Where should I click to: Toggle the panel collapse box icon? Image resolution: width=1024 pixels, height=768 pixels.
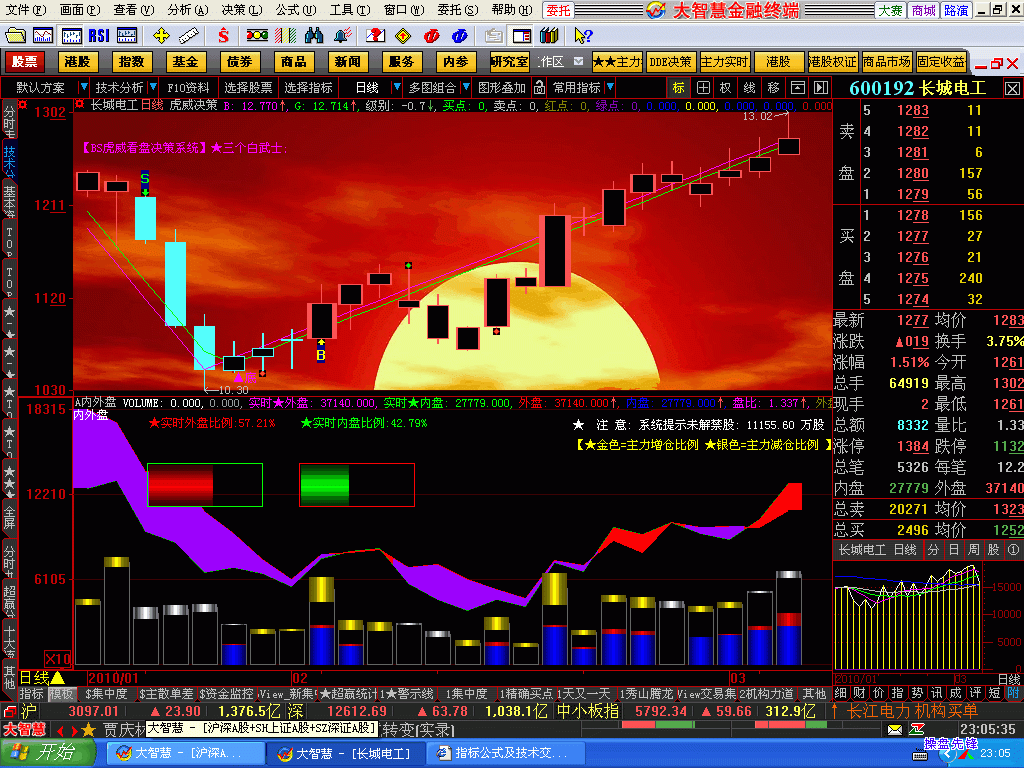point(797,87)
